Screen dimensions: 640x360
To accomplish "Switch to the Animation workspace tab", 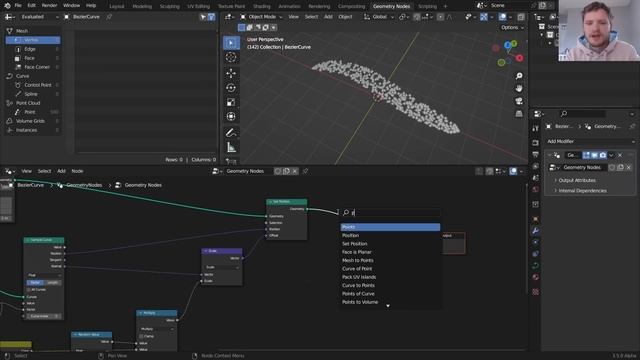I will [x=289, y=7].
